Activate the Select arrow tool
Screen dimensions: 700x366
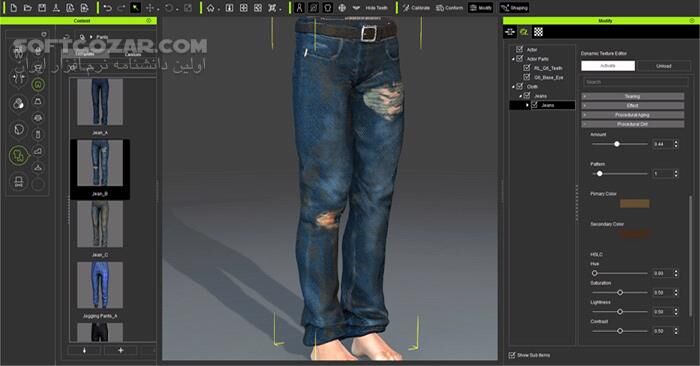point(135,8)
